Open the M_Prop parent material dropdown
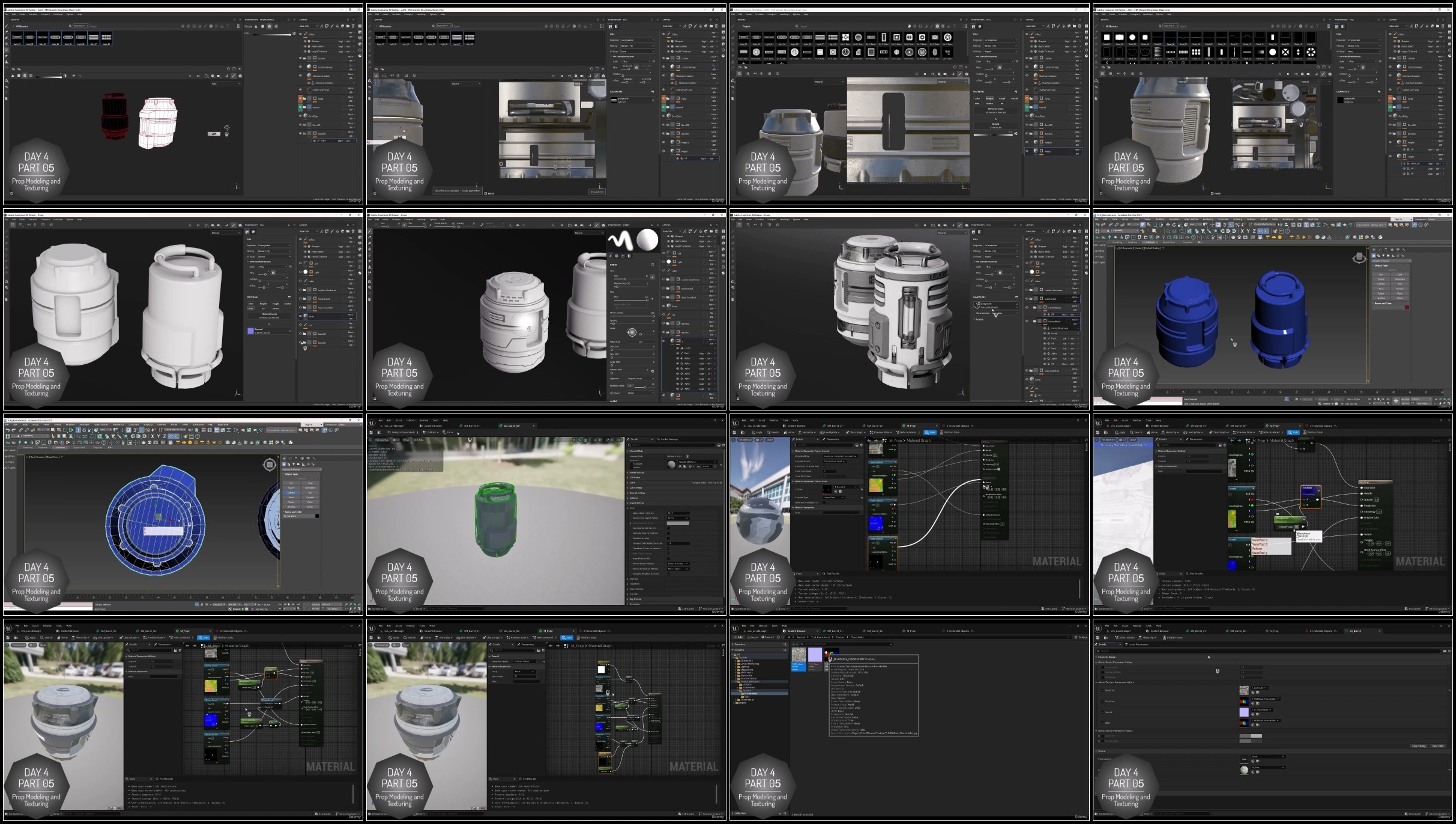This screenshot has width=1456, height=824. [x=1268, y=768]
